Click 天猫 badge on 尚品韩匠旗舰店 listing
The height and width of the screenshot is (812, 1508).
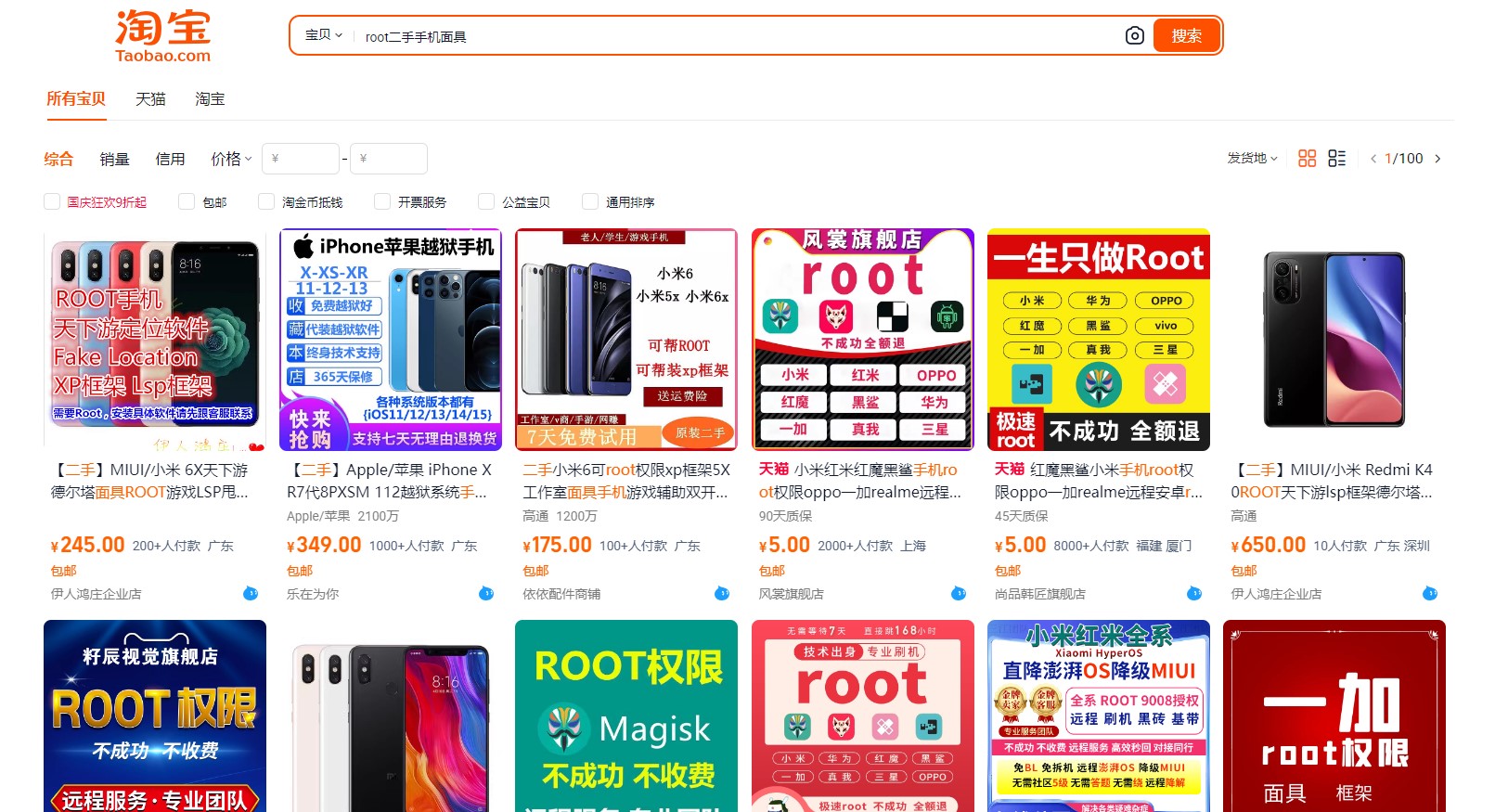[x=1010, y=470]
